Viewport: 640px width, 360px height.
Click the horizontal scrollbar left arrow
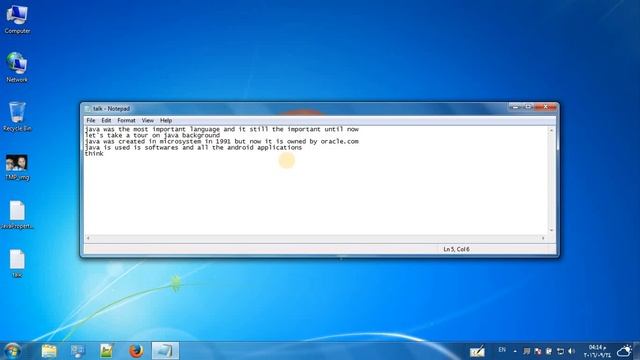coord(88,238)
